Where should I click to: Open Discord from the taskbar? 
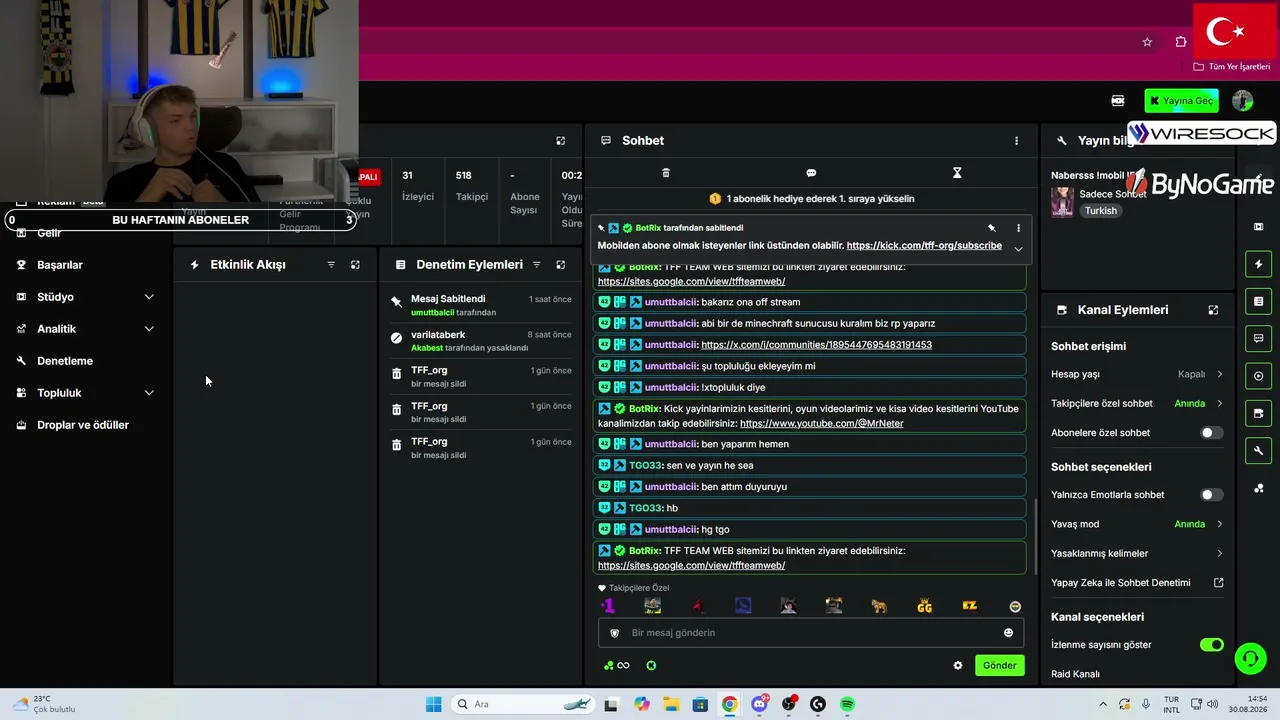click(759, 704)
